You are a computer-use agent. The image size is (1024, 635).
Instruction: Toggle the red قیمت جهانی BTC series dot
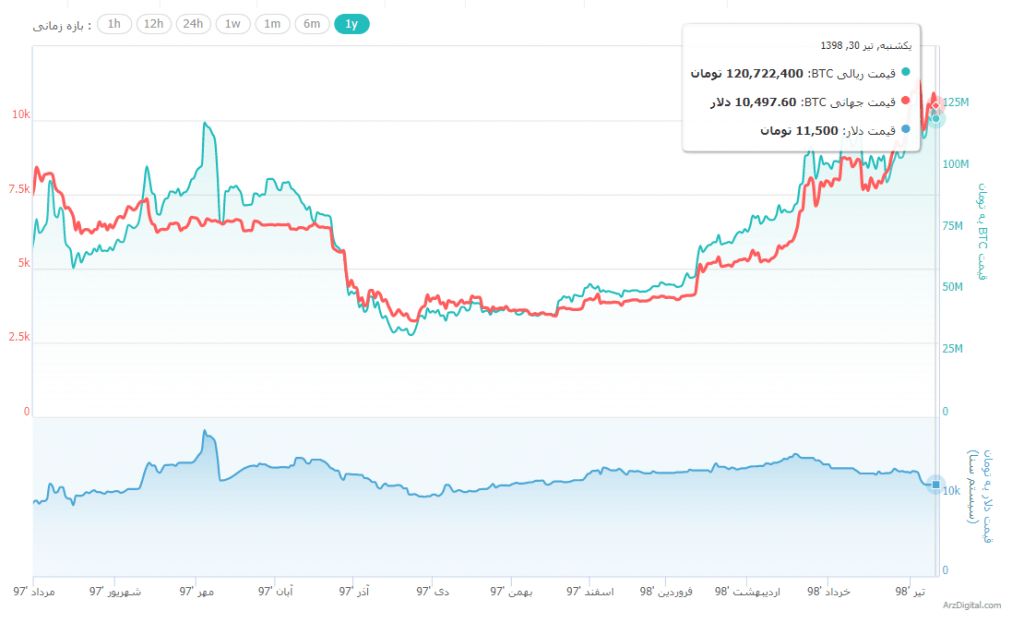pyautogui.click(x=906, y=102)
